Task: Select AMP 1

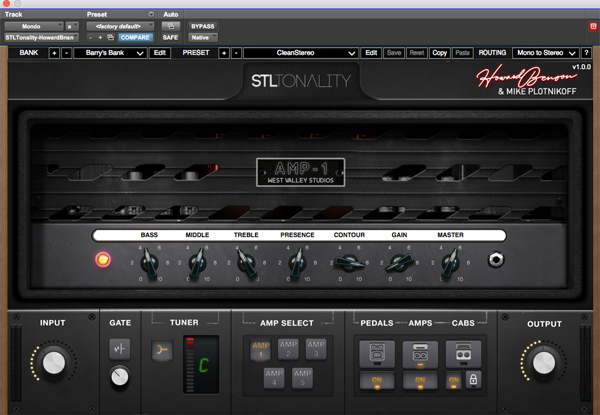Action: (x=261, y=349)
